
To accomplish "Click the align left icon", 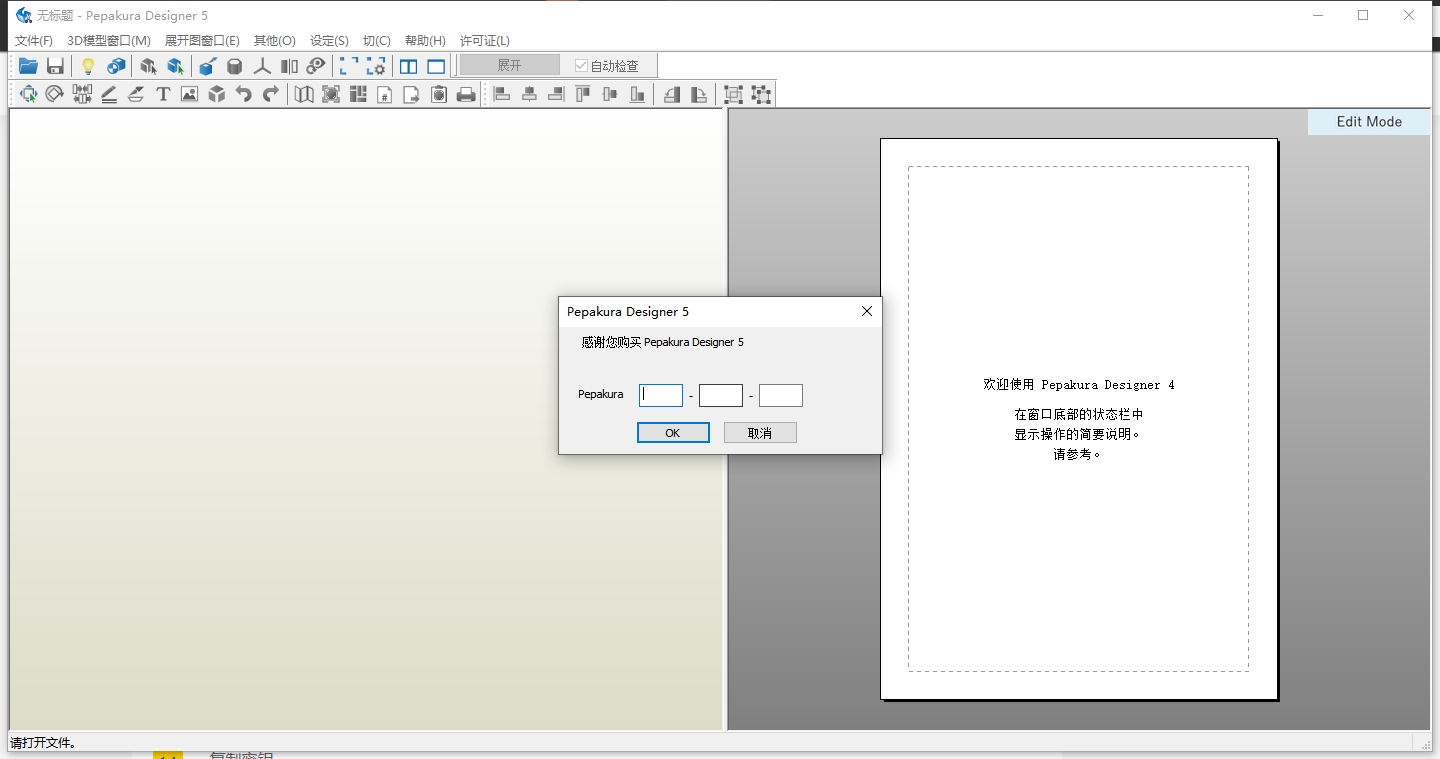I will point(502,94).
